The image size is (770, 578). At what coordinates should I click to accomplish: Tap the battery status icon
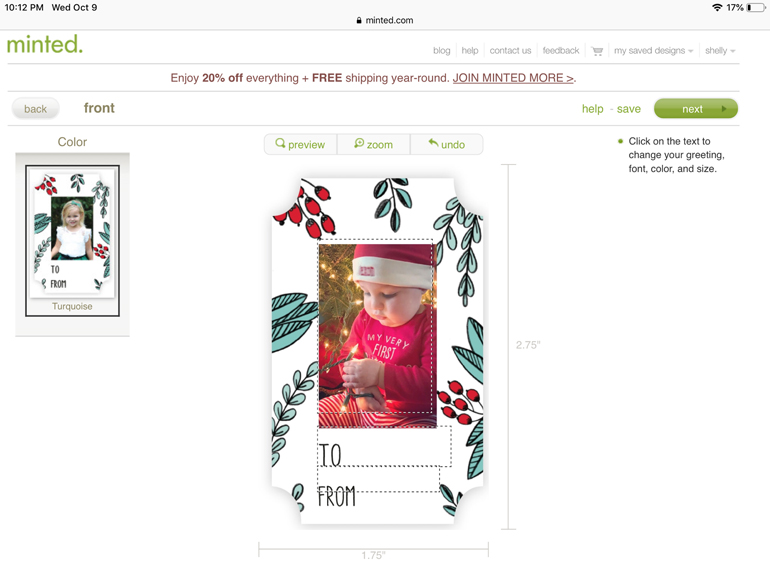pos(755,7)
